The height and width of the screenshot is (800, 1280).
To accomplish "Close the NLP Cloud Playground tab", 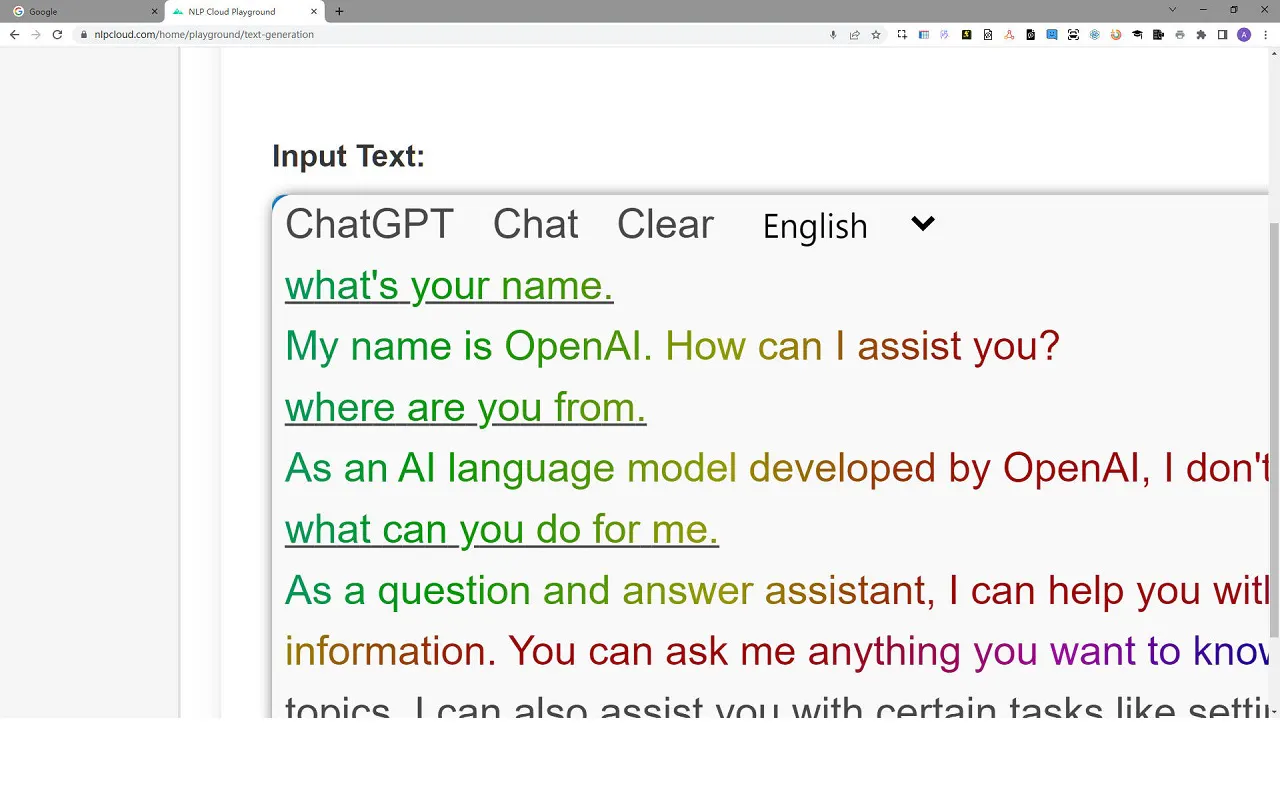I will tap(314, 12).
